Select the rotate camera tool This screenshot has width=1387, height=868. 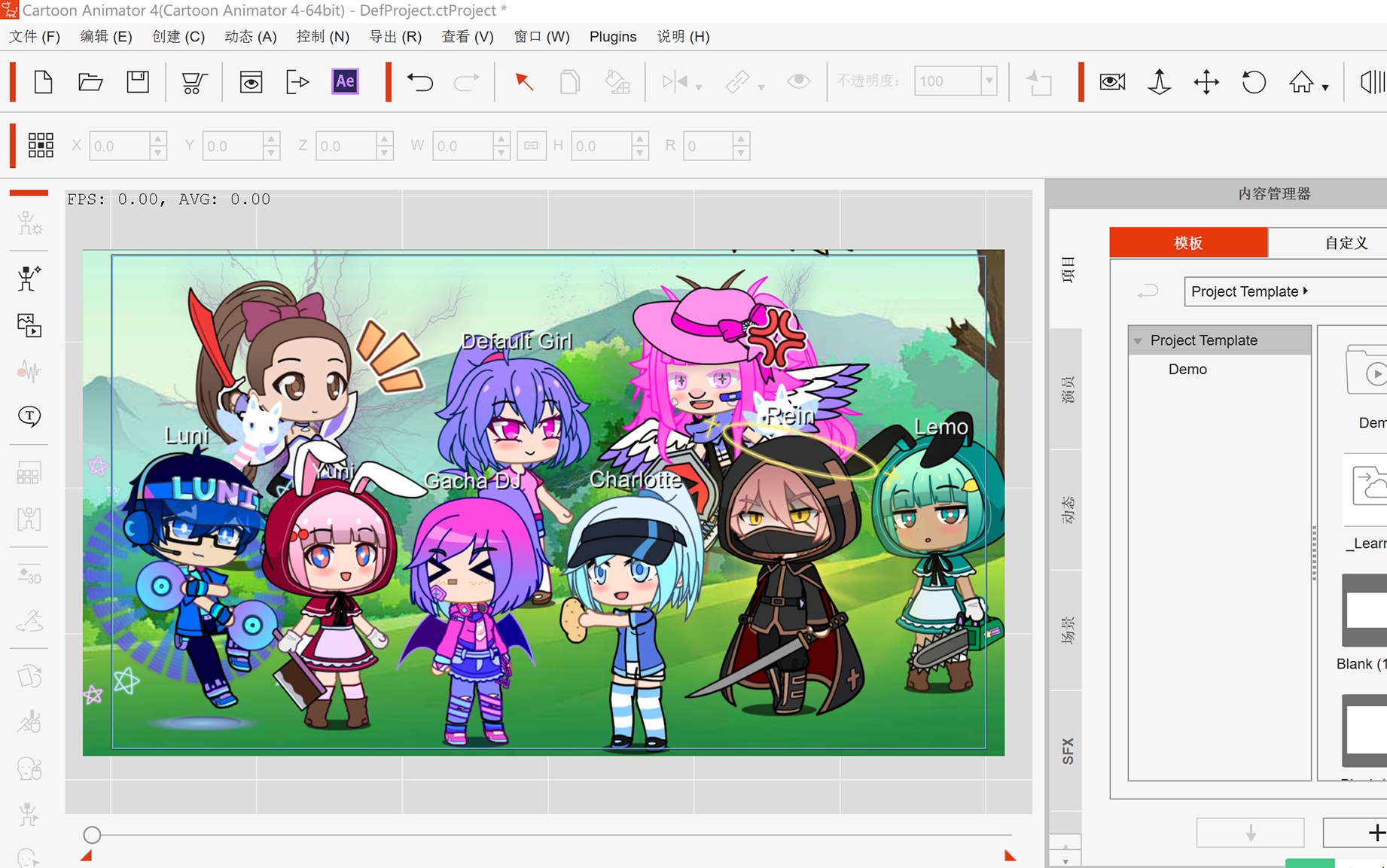(x=1254, y=81)
